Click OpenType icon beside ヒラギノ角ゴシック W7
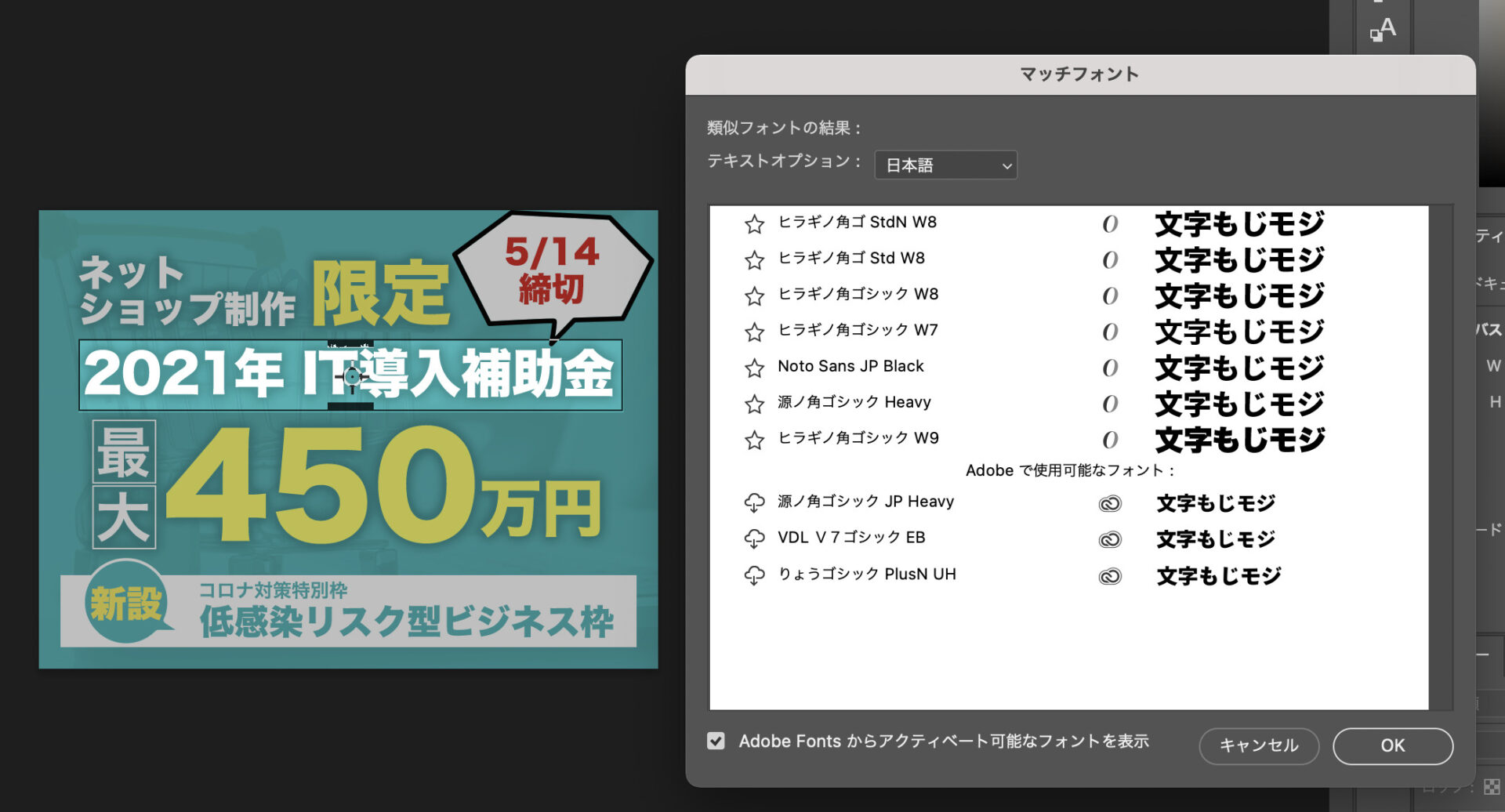This screenshot has height=812, width=1505. pyautogui.click(x=1110, y=332)
